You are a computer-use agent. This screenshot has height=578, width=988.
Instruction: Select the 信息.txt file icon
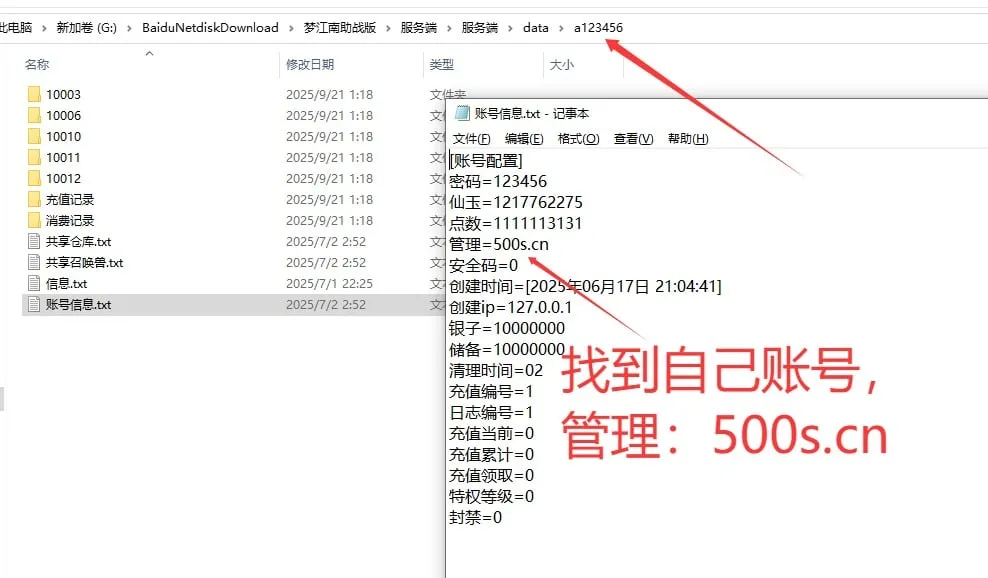pos(34,284)
